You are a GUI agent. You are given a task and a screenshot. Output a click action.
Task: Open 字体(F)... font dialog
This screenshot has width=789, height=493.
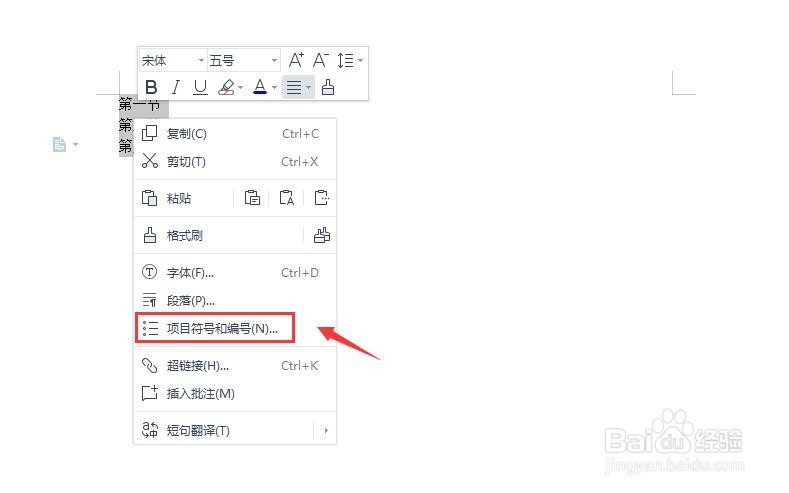pos(234,273)
